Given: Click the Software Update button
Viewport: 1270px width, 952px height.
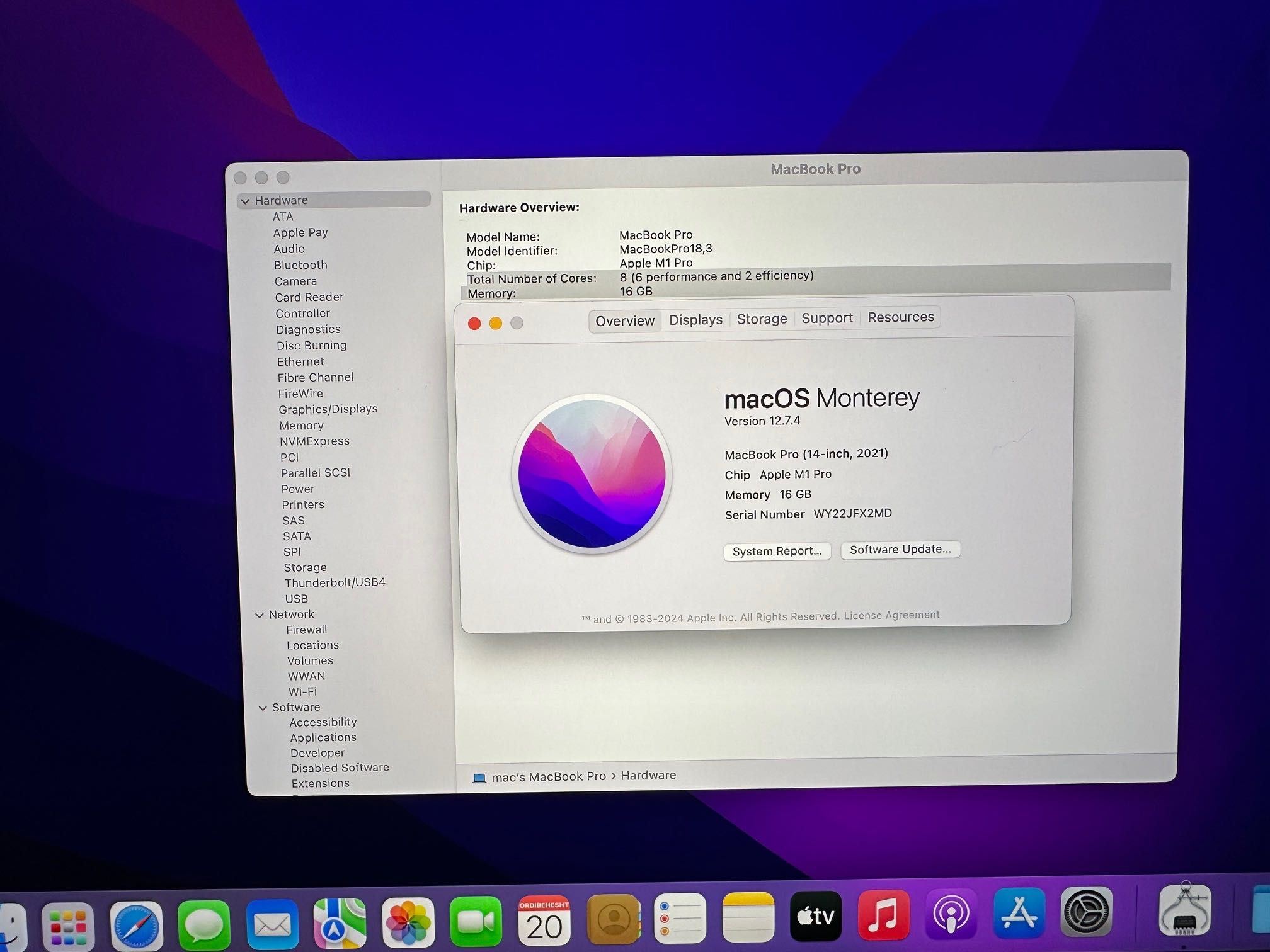Looking at the screenshot, I should point(899,549).
